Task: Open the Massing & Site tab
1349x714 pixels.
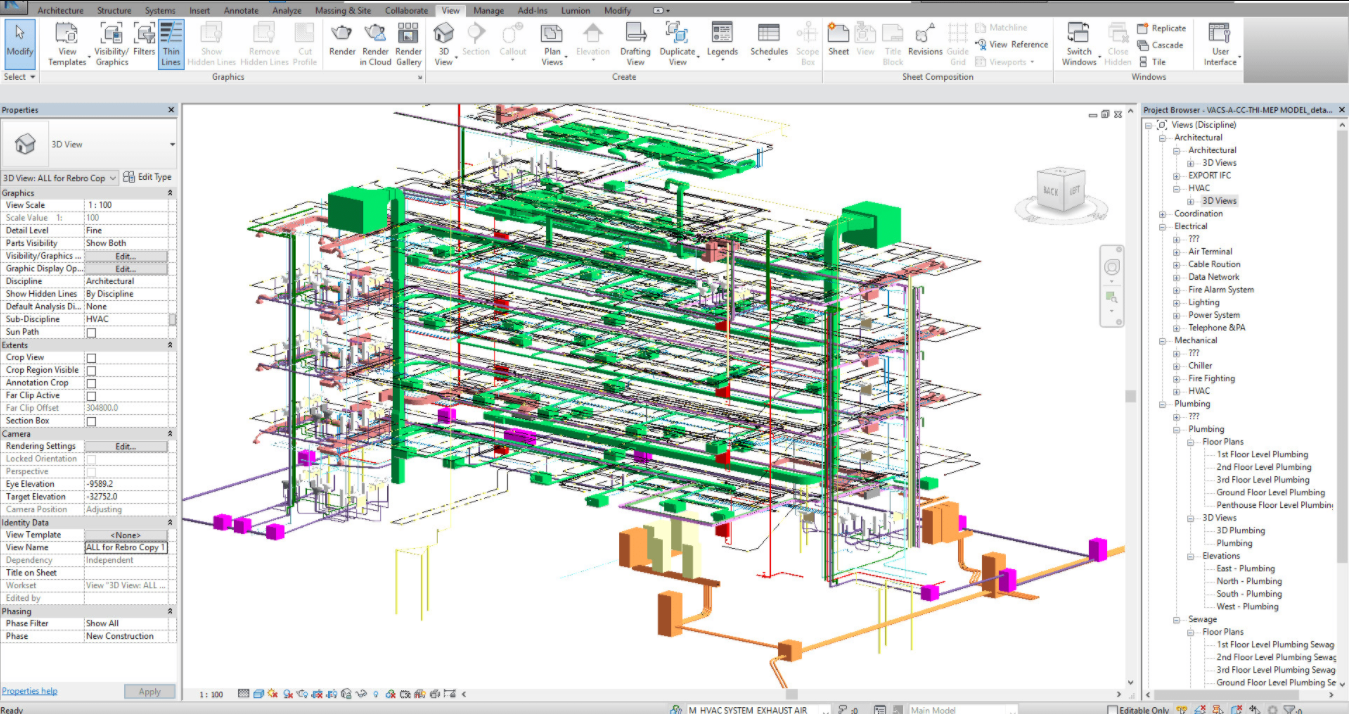Action: click(x=343, y=10)
